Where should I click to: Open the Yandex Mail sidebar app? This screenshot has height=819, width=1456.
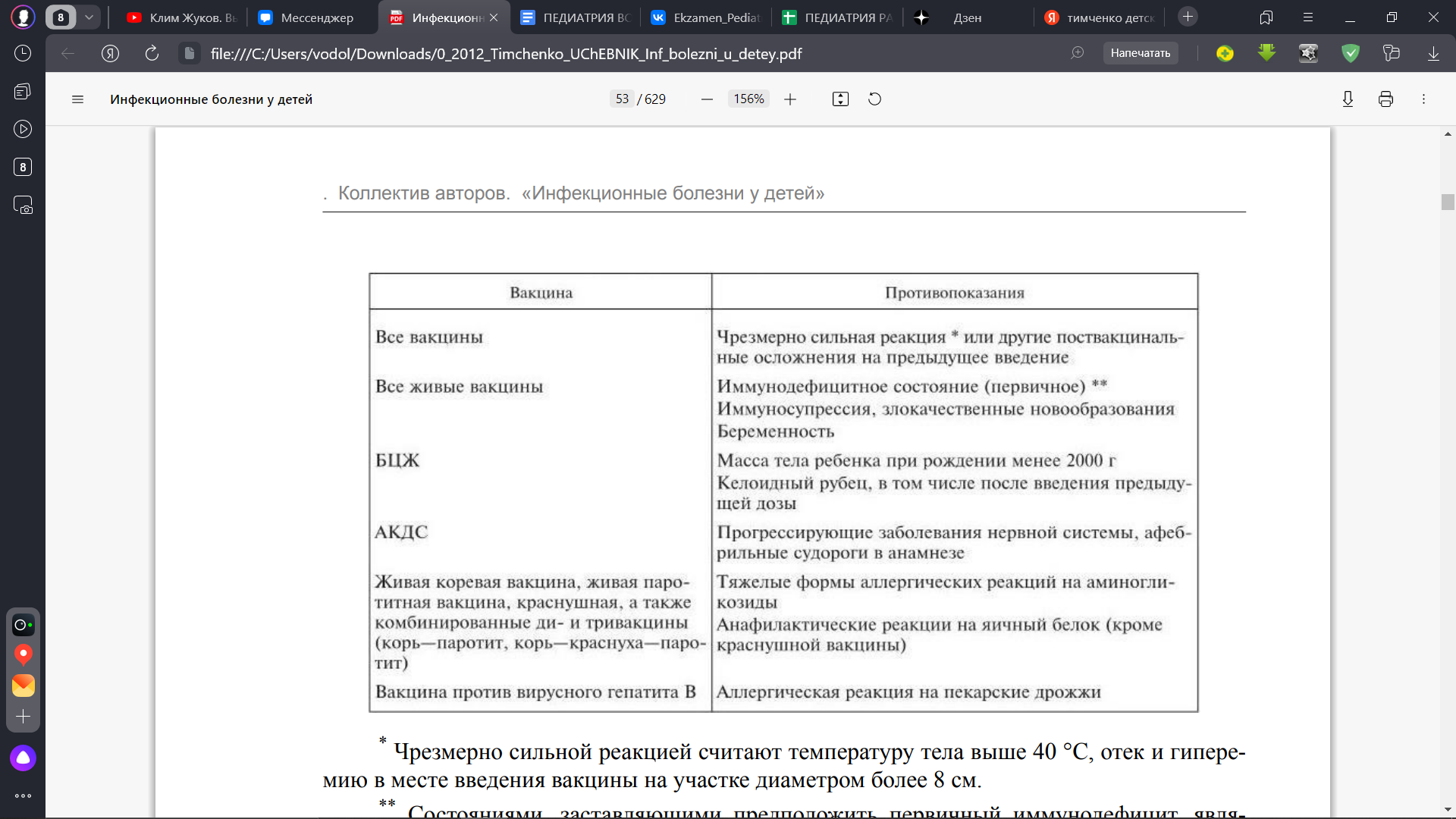(23, 686)
